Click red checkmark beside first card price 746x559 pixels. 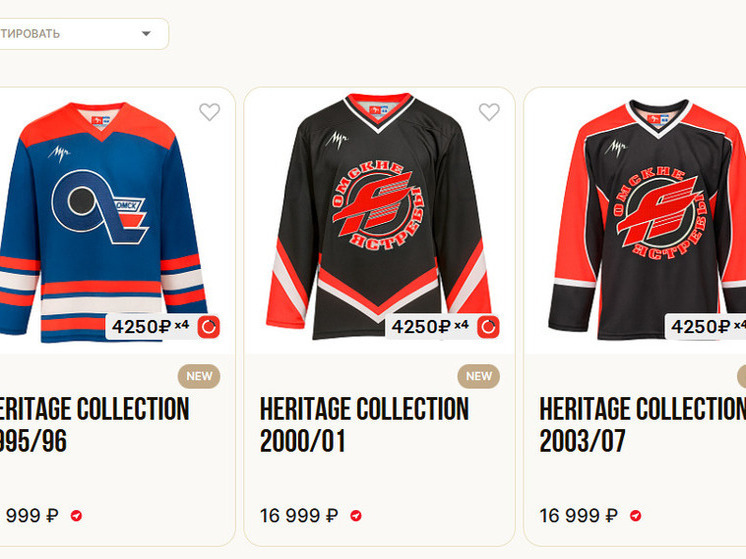77,516
